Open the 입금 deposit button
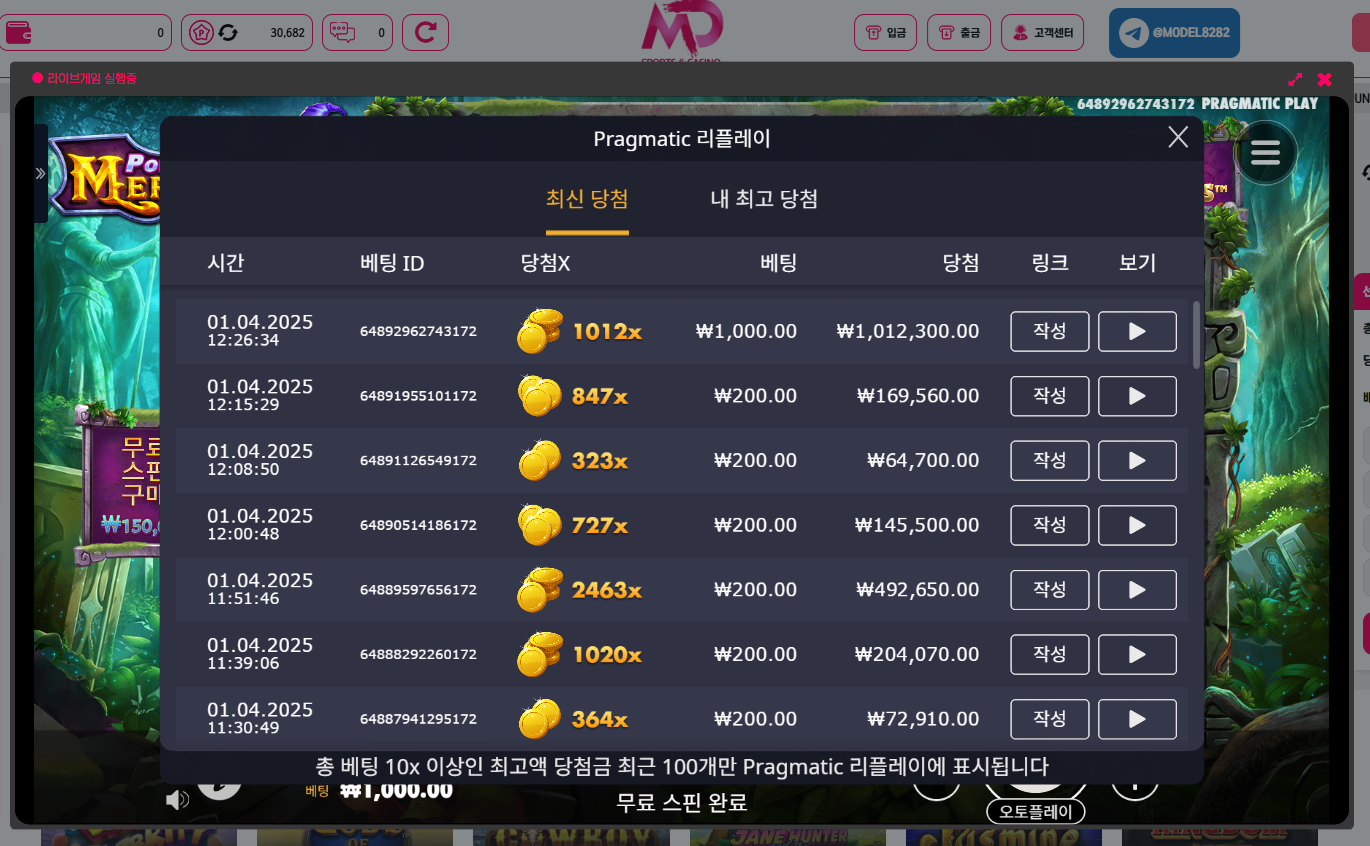This screenshot has width=1370, height=846. click(886, 33)
